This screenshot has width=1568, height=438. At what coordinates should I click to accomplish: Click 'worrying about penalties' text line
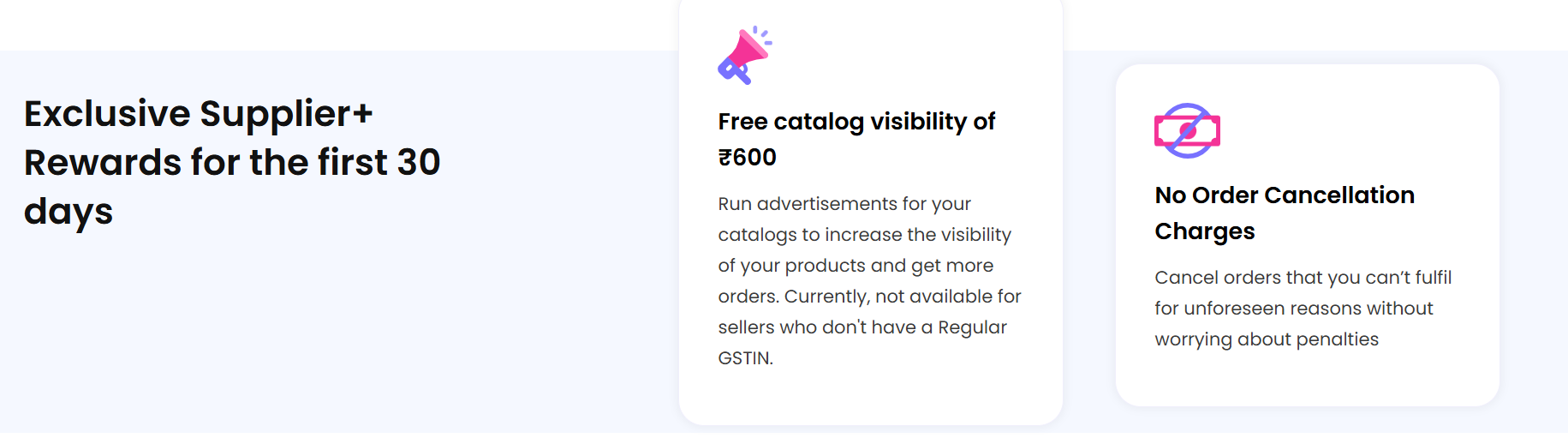(x=1267, y=339)
